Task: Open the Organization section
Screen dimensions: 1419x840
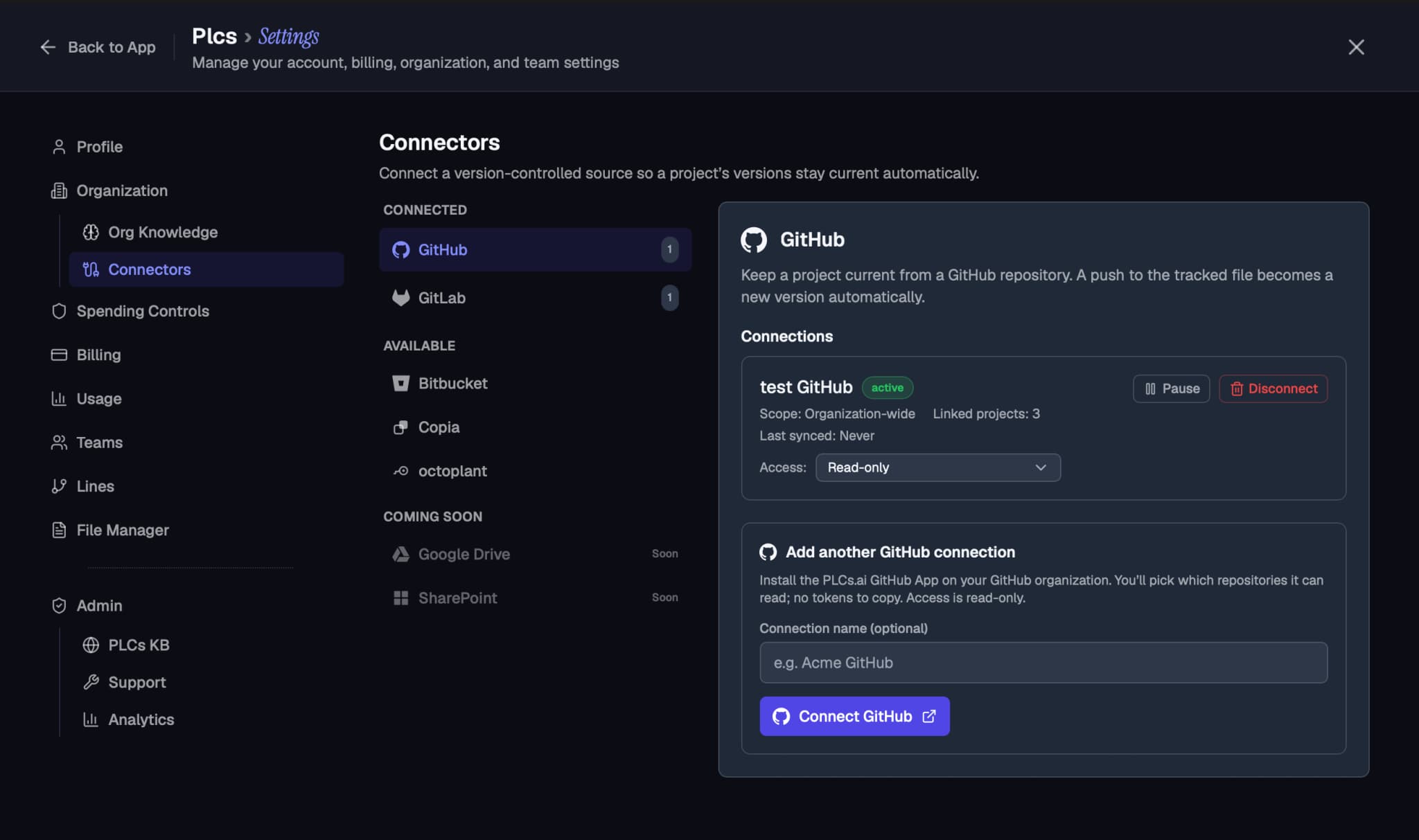Action: tap(122, 190)
